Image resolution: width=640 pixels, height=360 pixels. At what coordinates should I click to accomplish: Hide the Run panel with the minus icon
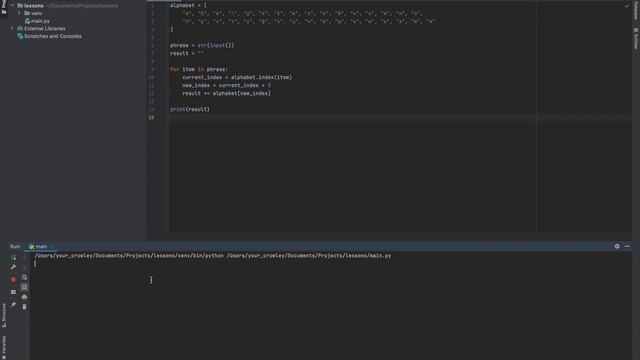[627, 246]
